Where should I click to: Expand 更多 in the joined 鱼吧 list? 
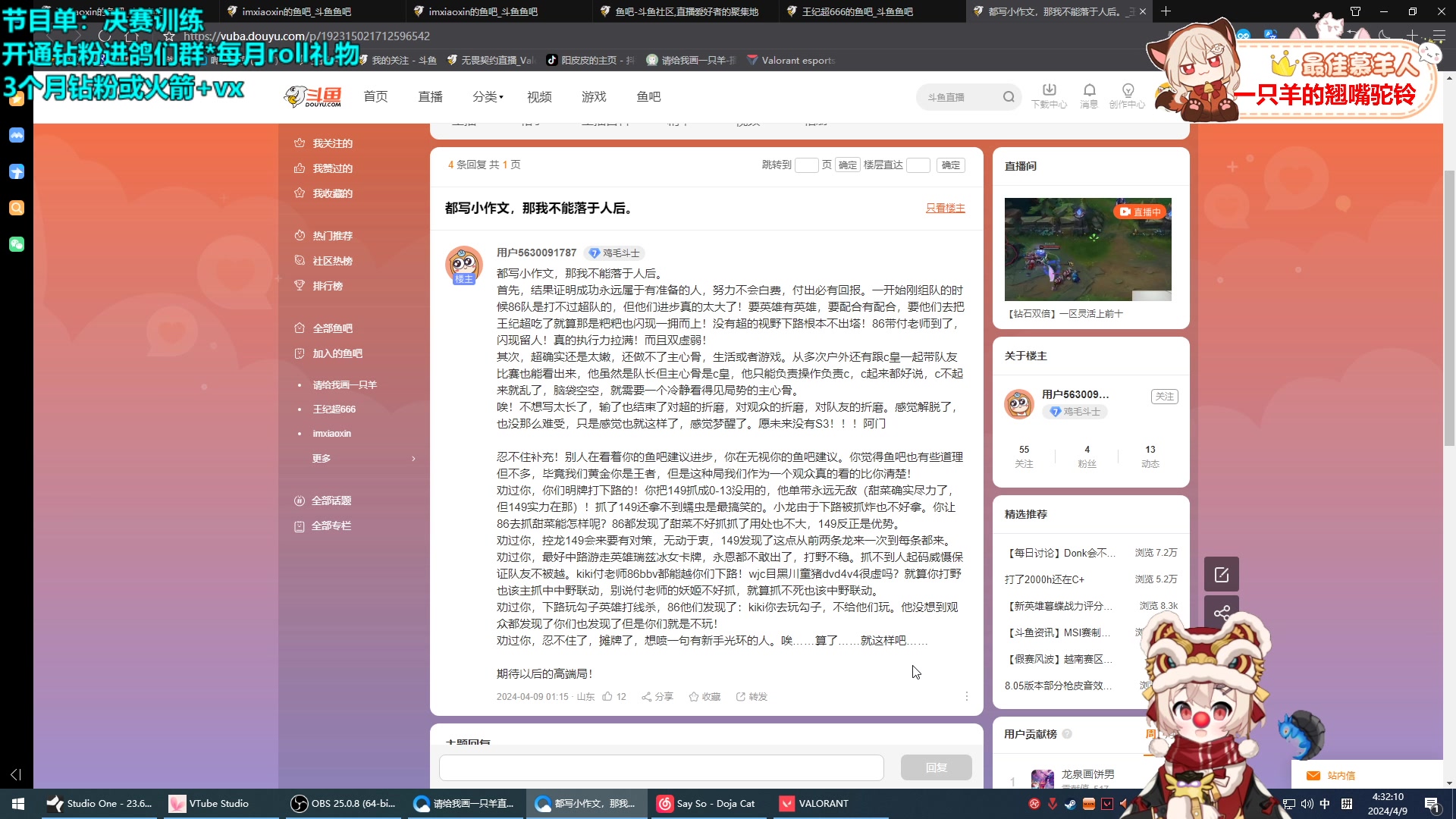[363, 458]
